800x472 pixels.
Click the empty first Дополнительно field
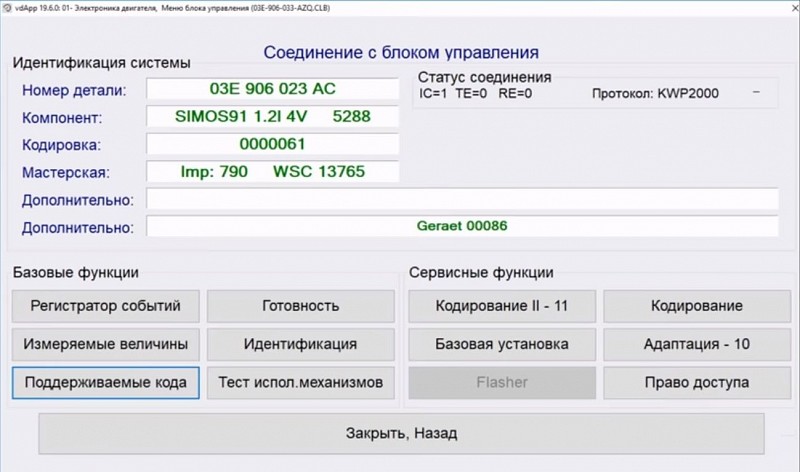point(462,199)
